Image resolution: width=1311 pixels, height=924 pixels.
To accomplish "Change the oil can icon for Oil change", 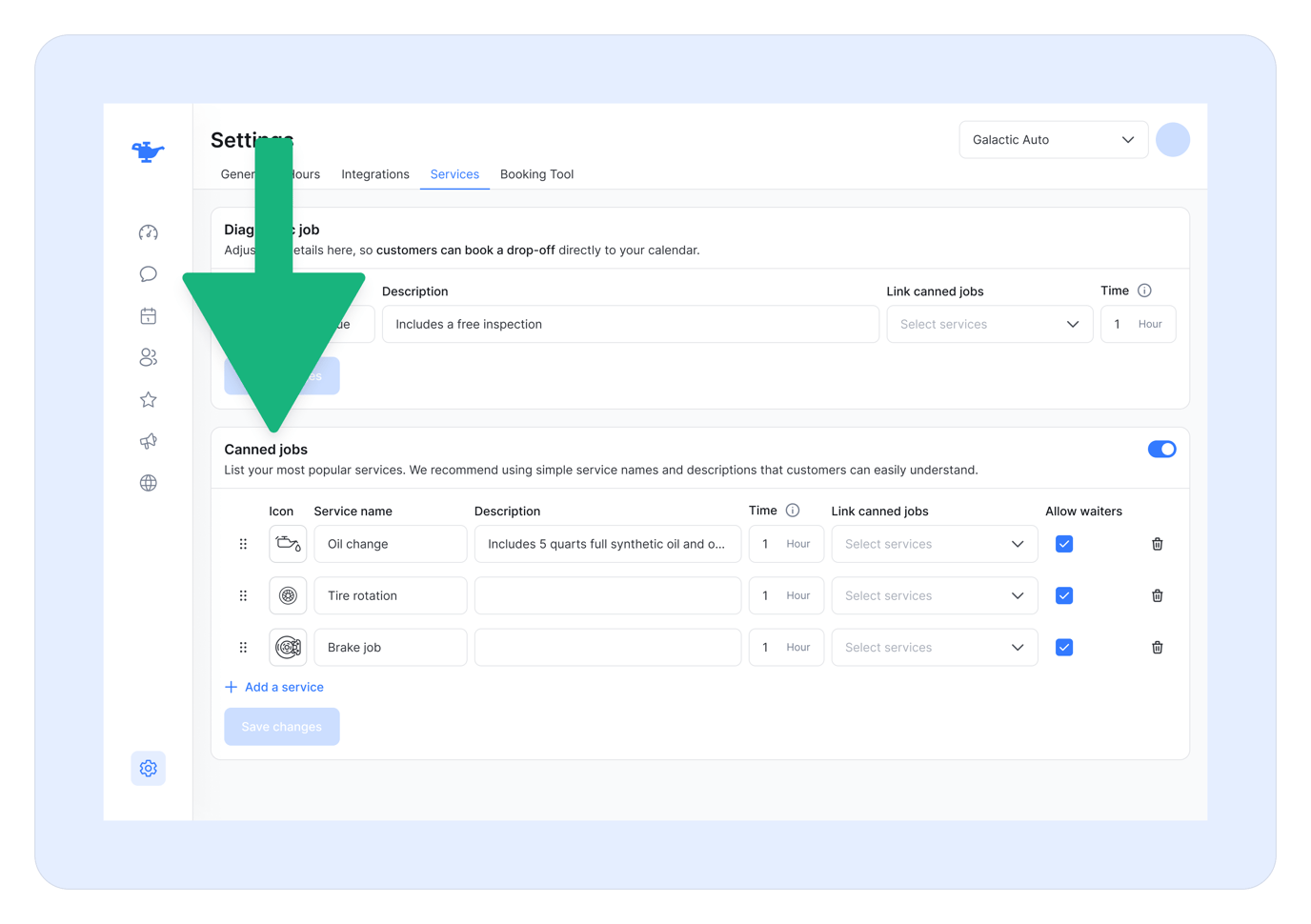I will (x=288, y=543).
